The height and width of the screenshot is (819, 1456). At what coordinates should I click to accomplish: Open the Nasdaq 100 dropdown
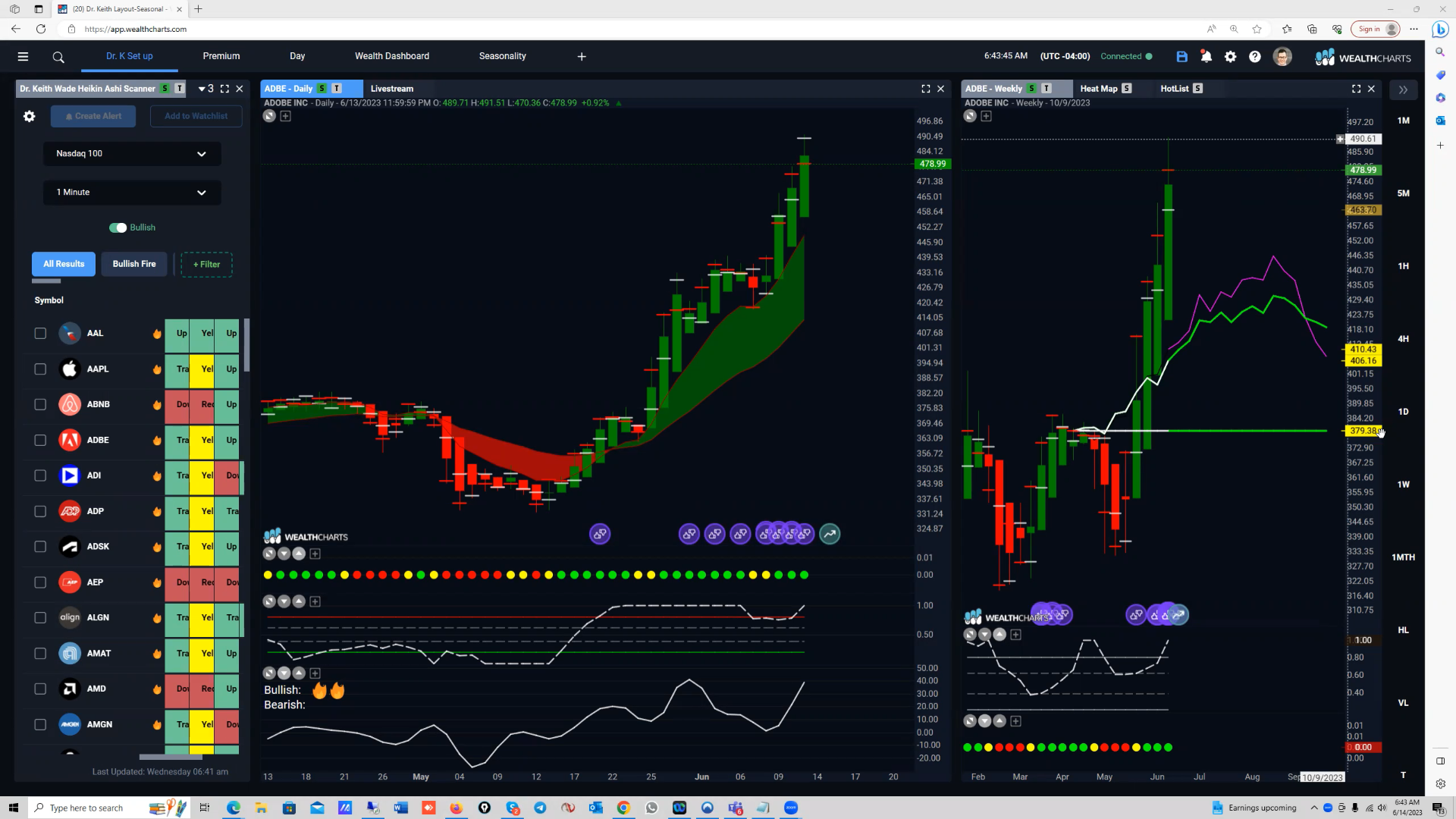(132, 154)
